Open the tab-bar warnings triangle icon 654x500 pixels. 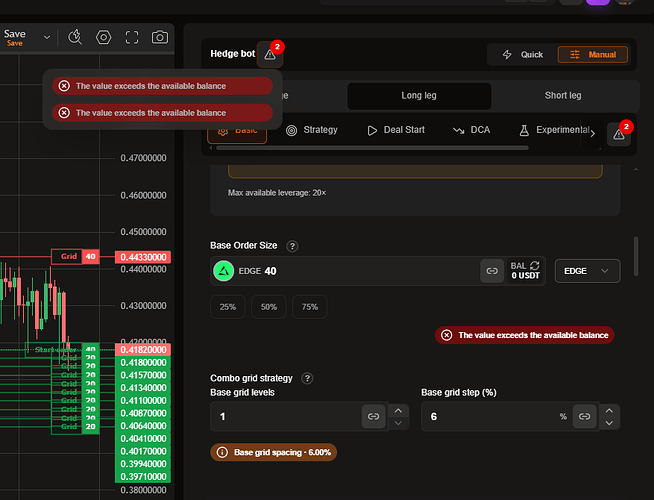pos(619,134)
